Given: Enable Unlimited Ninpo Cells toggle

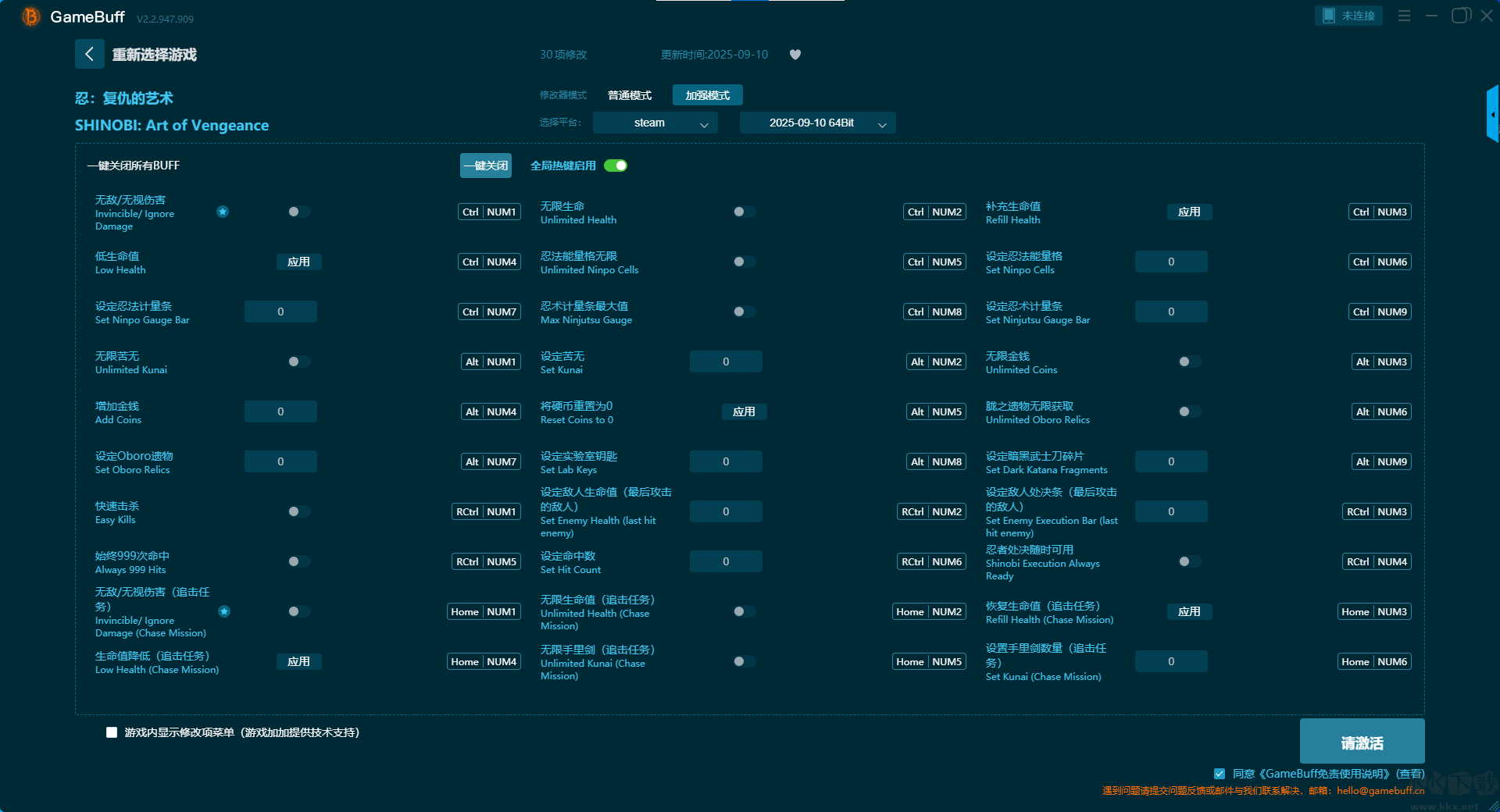Looking at the screenshot, I should 744,262.
